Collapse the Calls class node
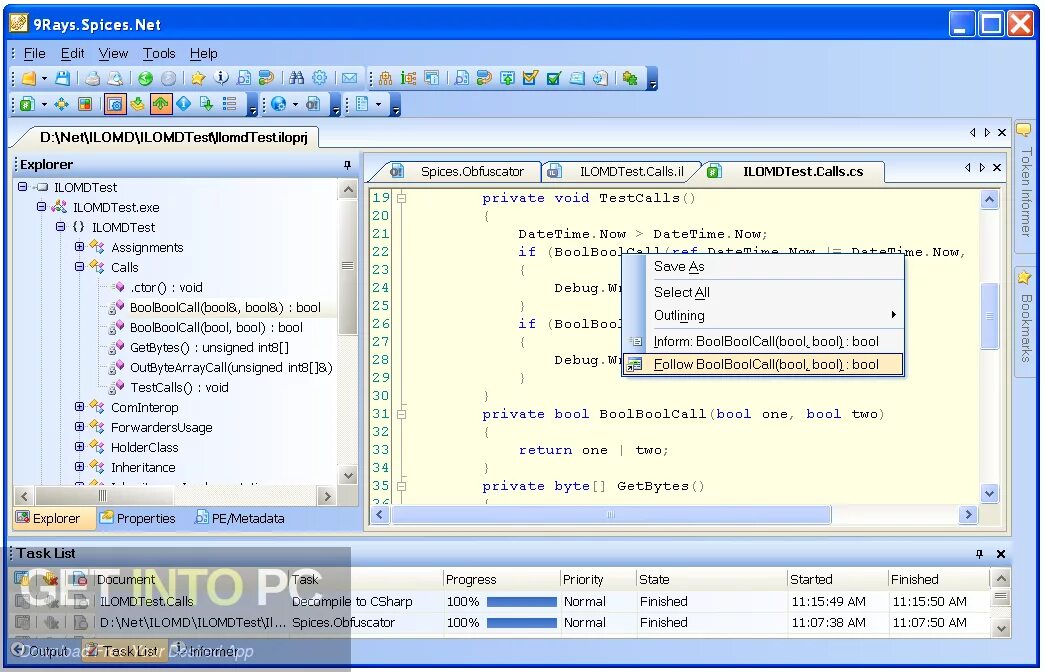 pos(79,266)
